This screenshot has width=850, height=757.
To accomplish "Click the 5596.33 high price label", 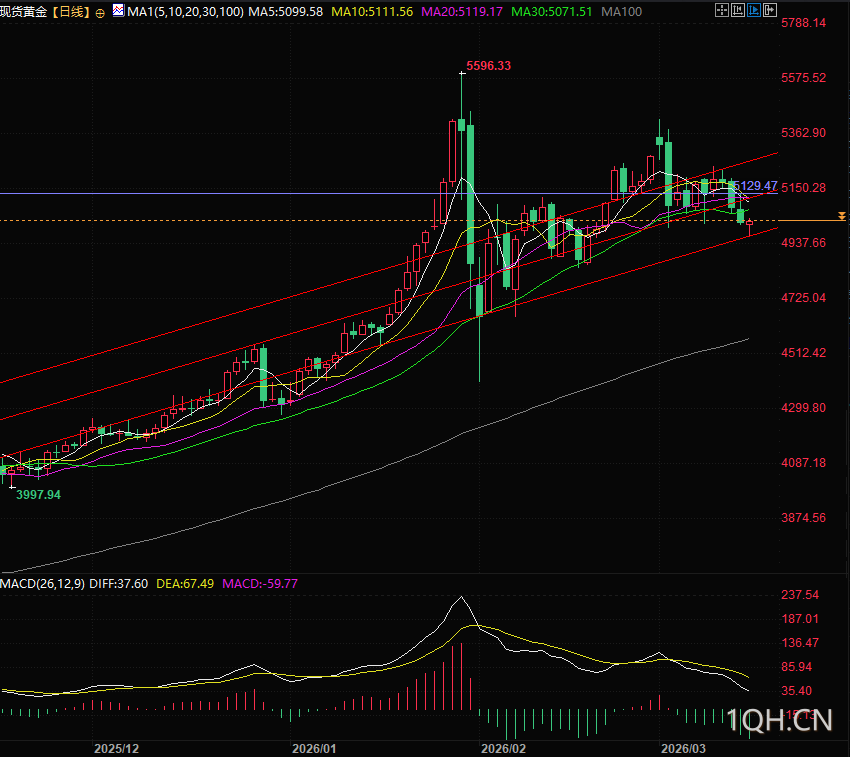I will click(x=488, y=66).
